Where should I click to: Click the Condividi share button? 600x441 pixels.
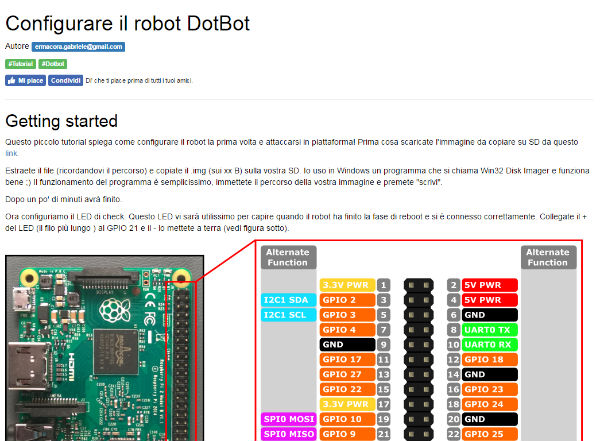(x=65, y=80)
